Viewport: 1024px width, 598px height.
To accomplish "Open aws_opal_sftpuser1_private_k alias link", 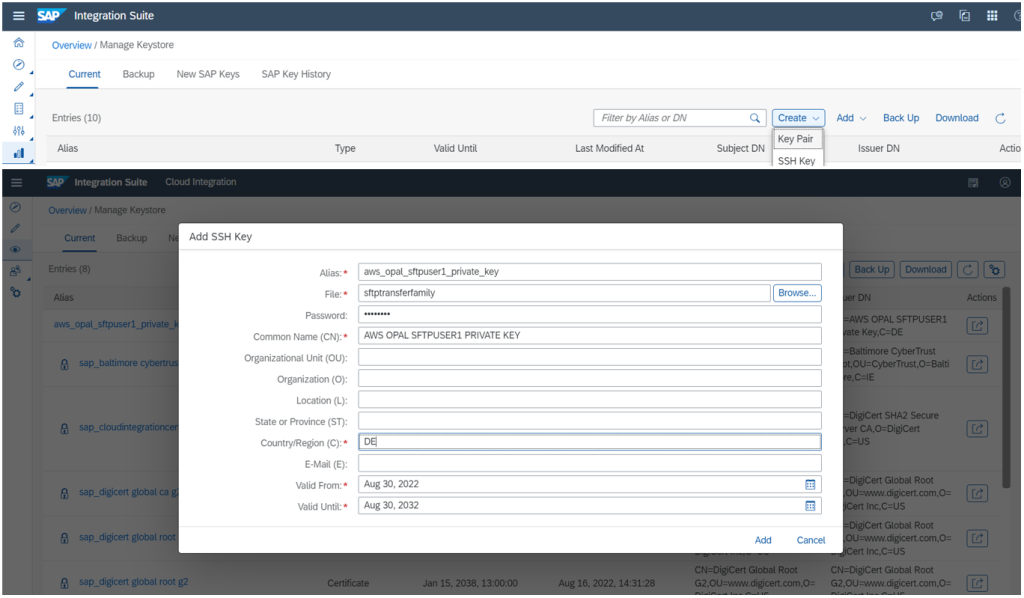I will point(116,324).
